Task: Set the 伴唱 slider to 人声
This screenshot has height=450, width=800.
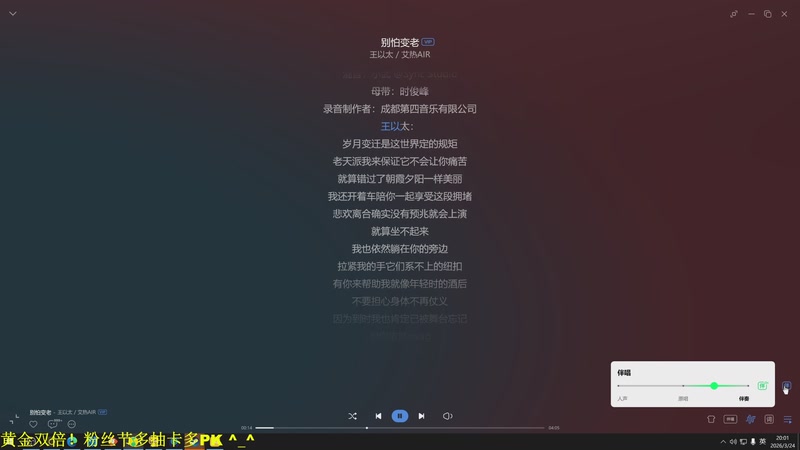Action: 622,398
